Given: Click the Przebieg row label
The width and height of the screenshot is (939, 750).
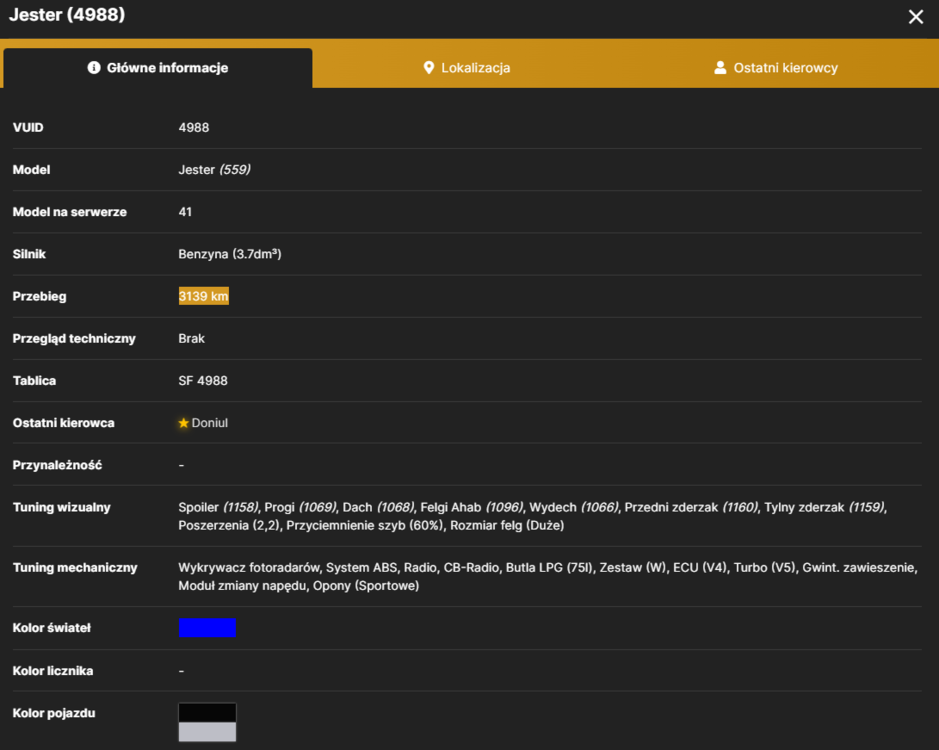Looking at the screenshot, I should tap(40, 296).
